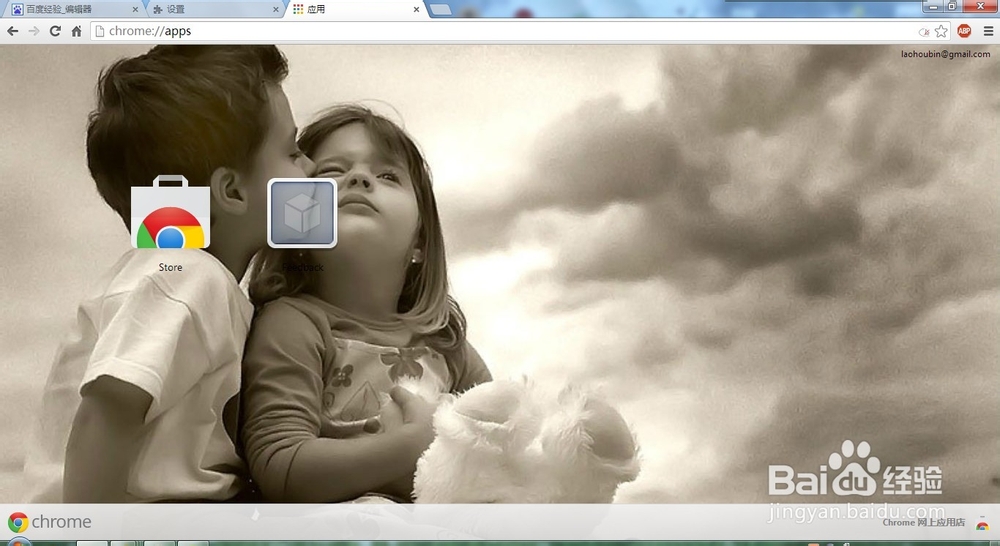Open the Chrome 网上应用店 link
The width and height of the screenshot is (1000, 546).
(x=923, y=522)
